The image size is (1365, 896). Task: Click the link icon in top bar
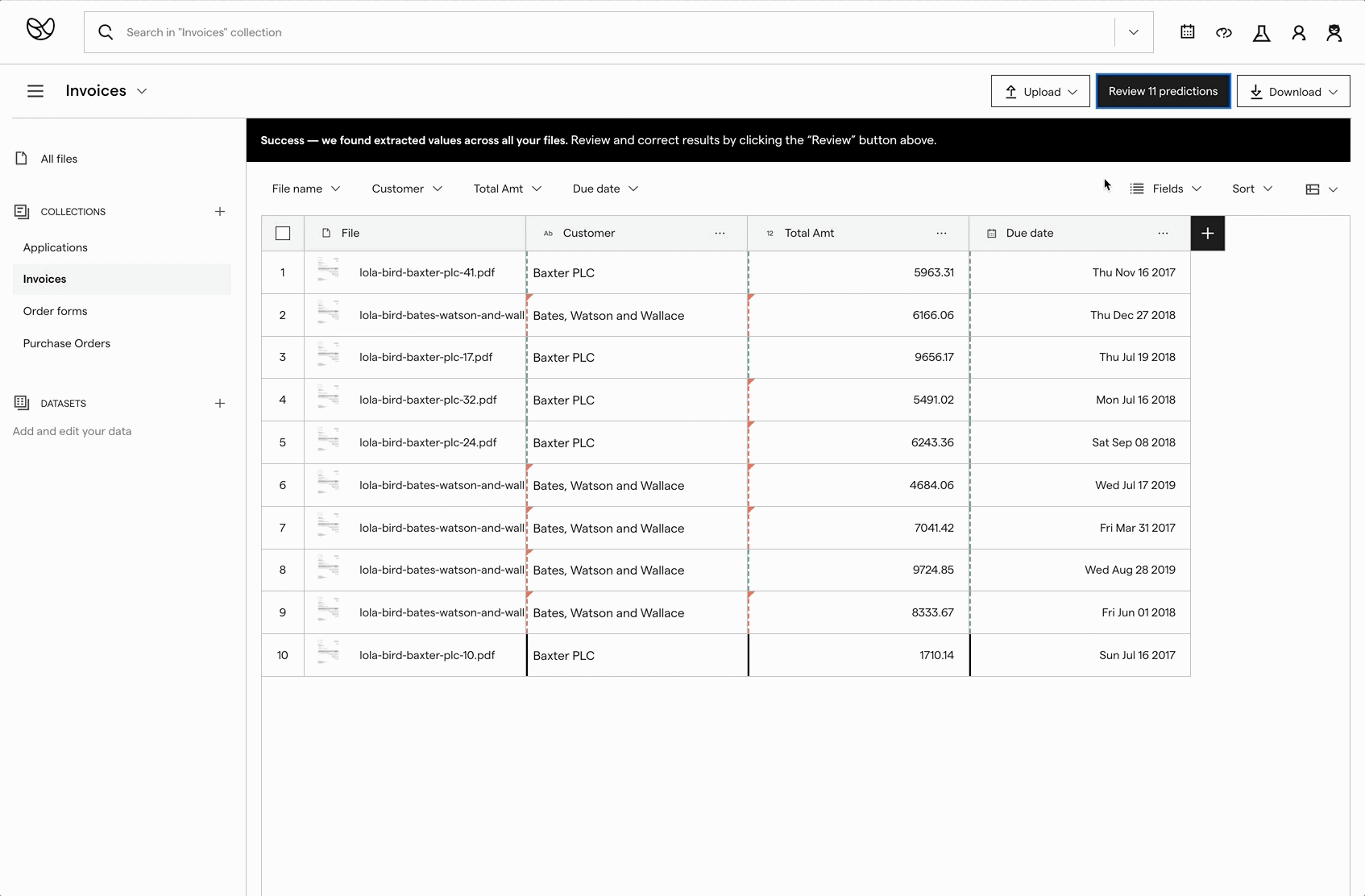pyautogui.click(x=1224, y=33)
